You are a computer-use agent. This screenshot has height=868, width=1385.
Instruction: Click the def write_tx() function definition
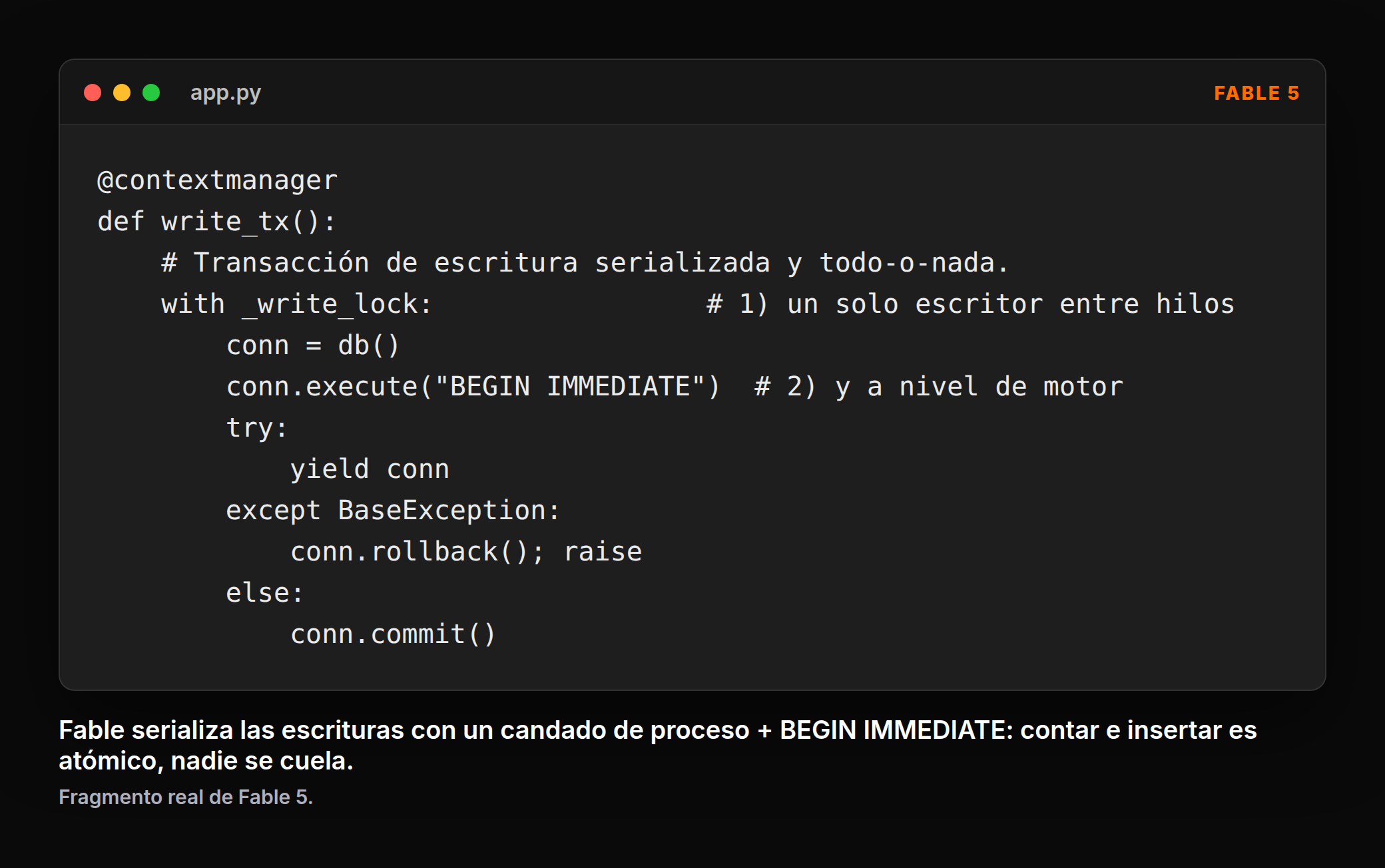[217, 222]
